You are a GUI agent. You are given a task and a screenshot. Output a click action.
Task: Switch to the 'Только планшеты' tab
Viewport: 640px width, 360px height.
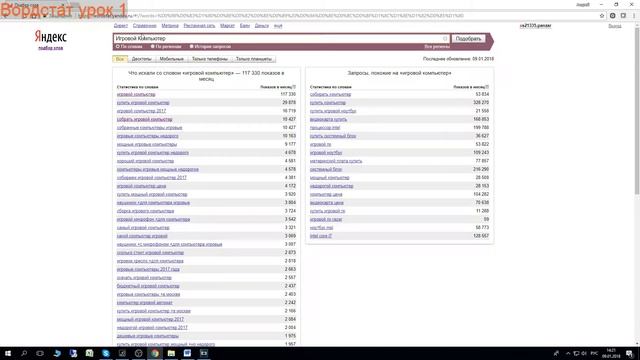pyautogui.click(x=253, y=59)
